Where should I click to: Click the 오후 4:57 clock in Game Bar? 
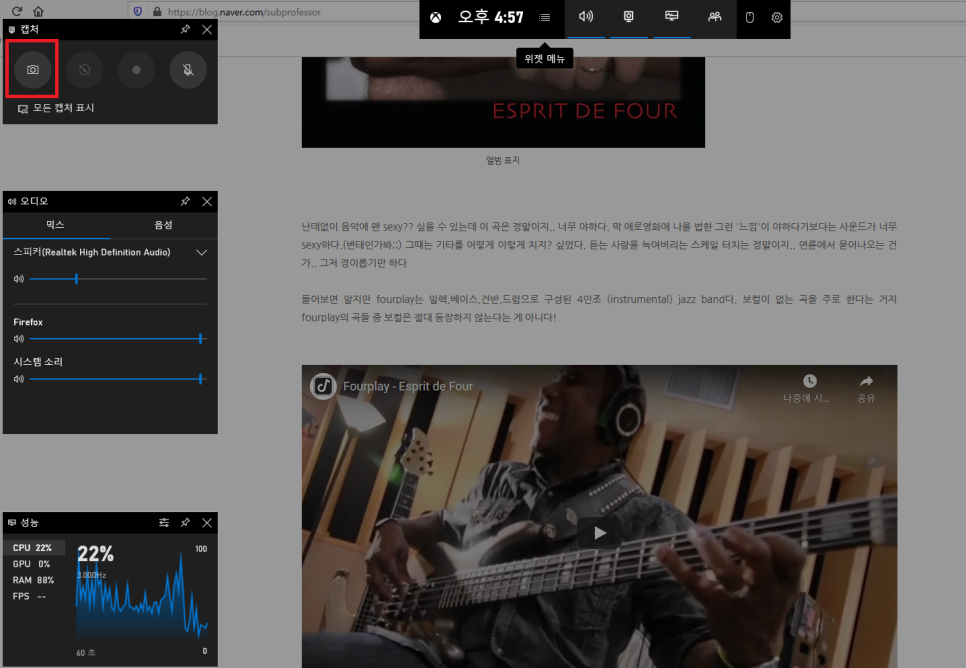click(491, 17)
